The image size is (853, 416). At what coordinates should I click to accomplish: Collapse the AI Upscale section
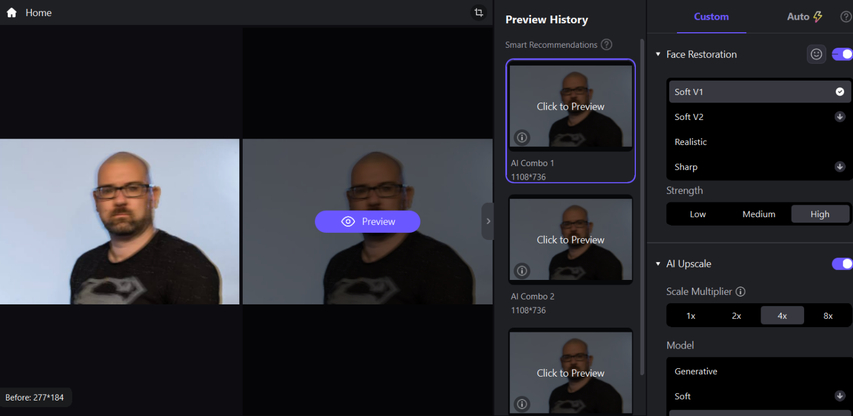click(x=658, y=264)
